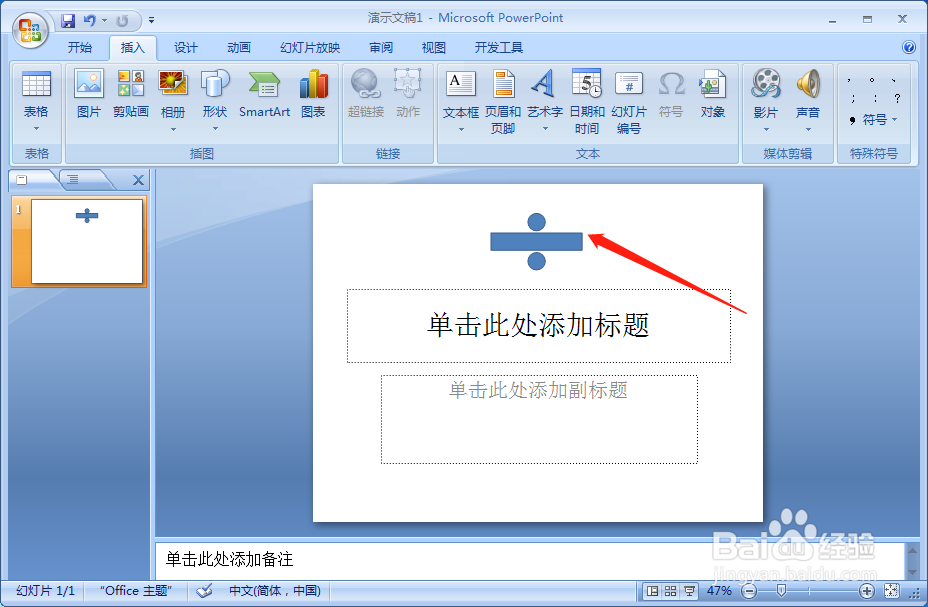Image resolution: width=928 pixels, height=607 pixels.
Task: Click spell check icon in status bar
Action: pyautogui.click(x=204, y=590)
